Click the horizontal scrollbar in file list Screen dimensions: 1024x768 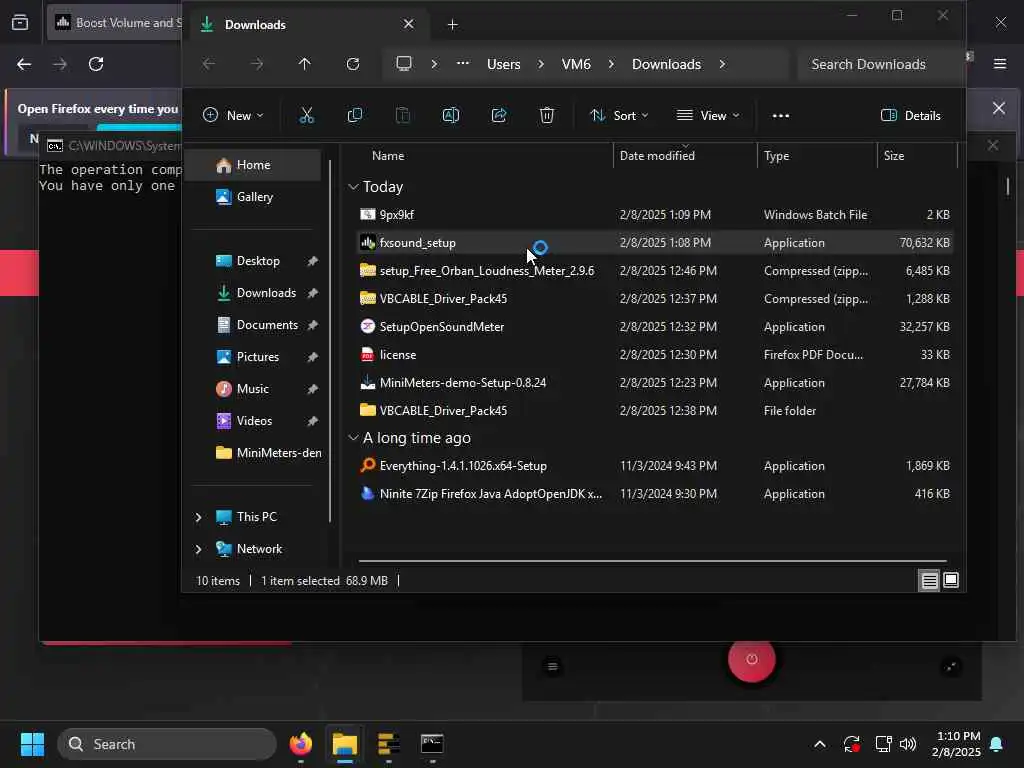click(652, 560)
